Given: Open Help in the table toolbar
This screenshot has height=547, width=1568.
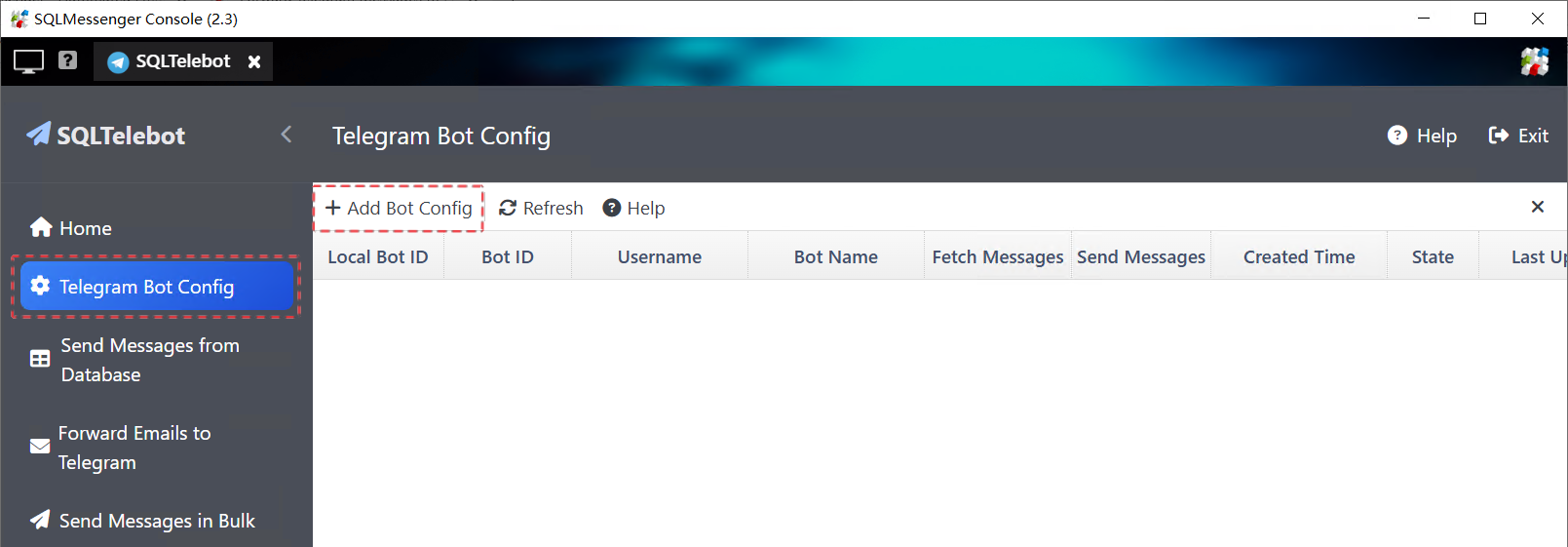Looking at the screenshot, I should point(633,208).
